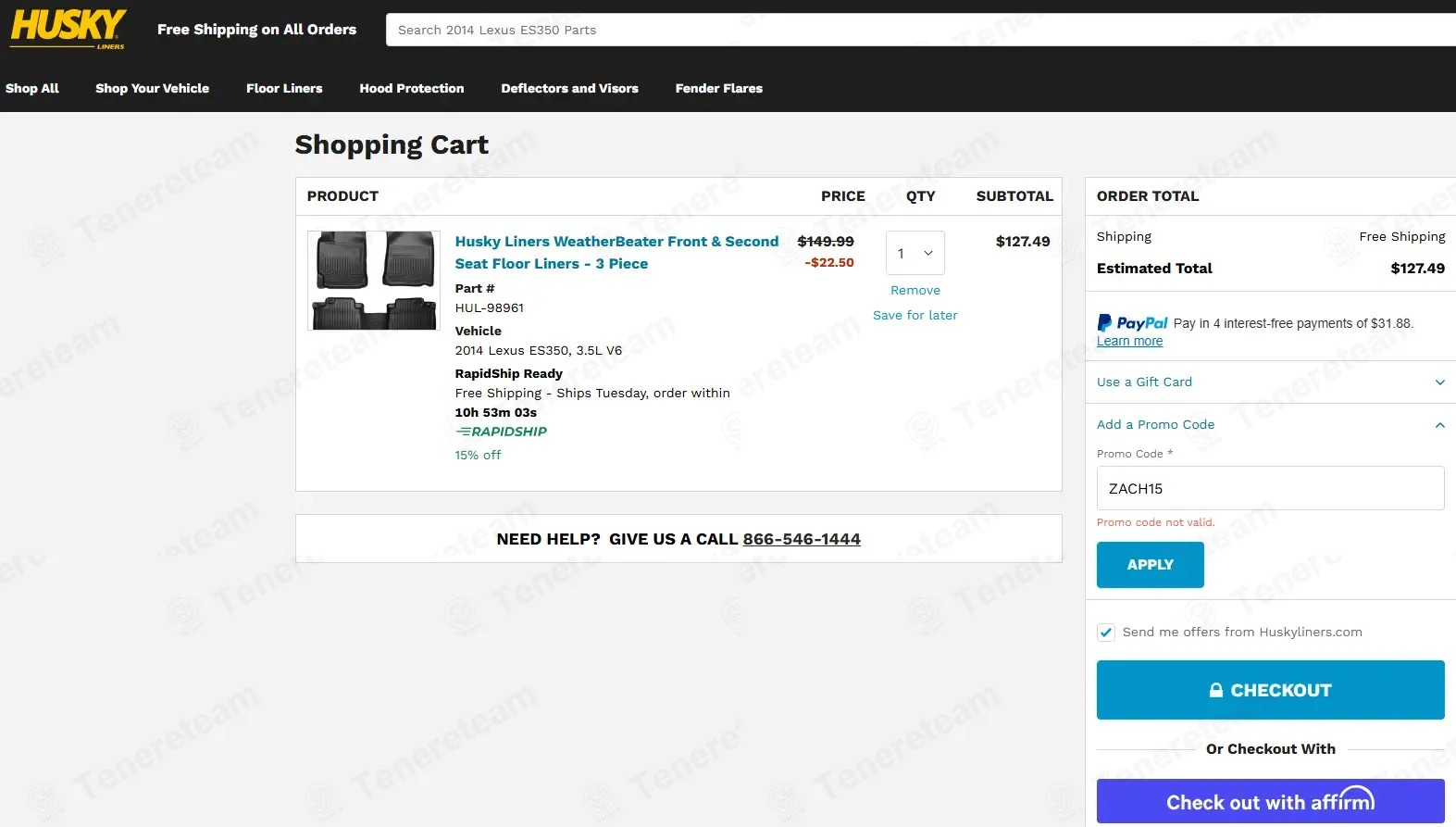
Task: Open the Hood Protection menu
Action: coord(412,88)
